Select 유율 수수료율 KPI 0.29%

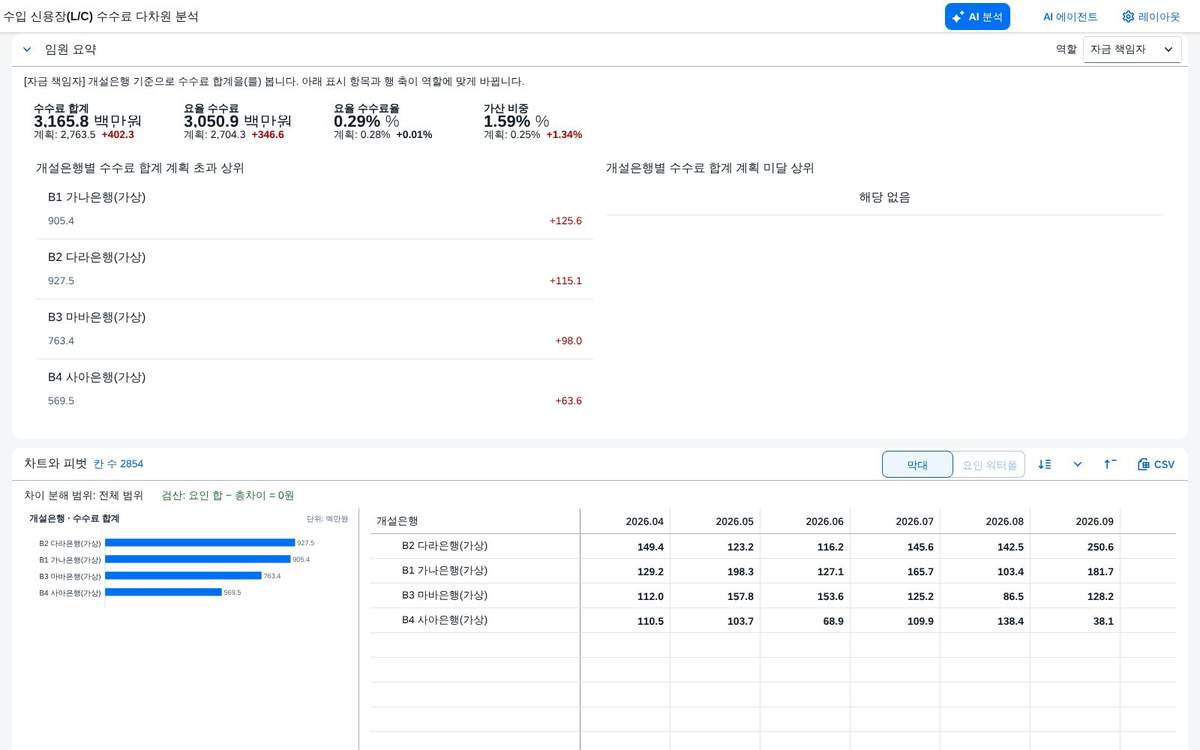pyautogui.click(x=357, y=121)
